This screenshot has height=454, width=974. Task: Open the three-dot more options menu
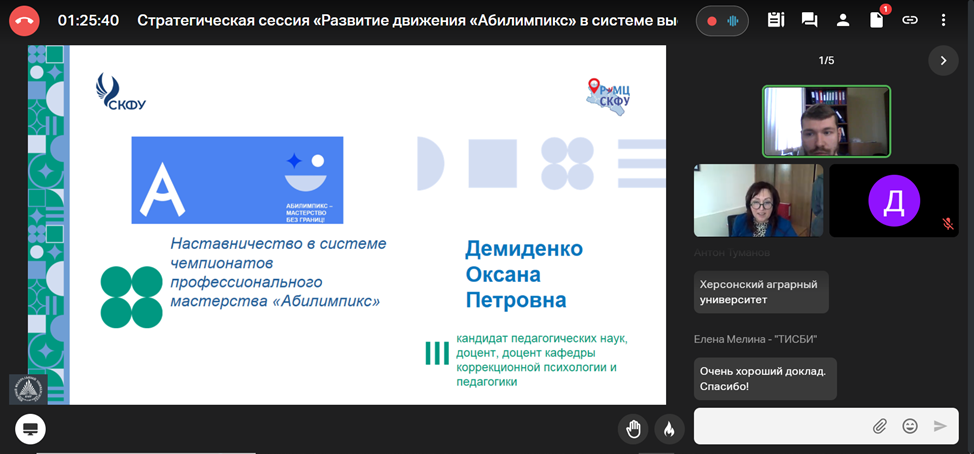point(943,20)
